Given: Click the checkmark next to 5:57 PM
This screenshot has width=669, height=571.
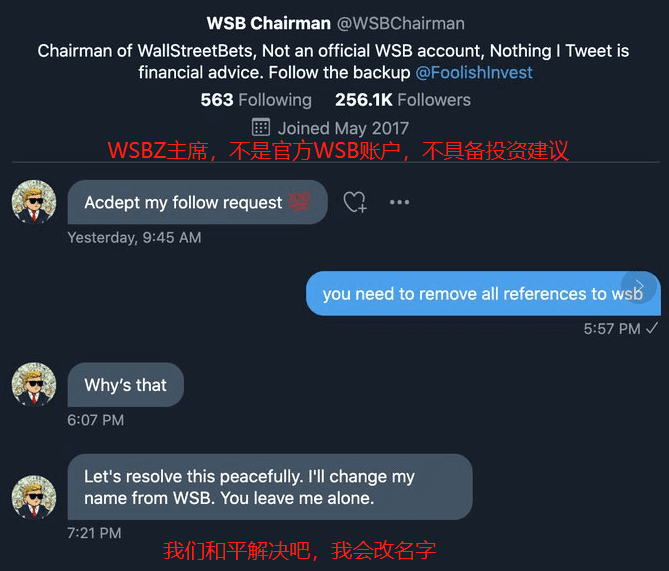Looking at the screenshot, I should tap(652, 328).
